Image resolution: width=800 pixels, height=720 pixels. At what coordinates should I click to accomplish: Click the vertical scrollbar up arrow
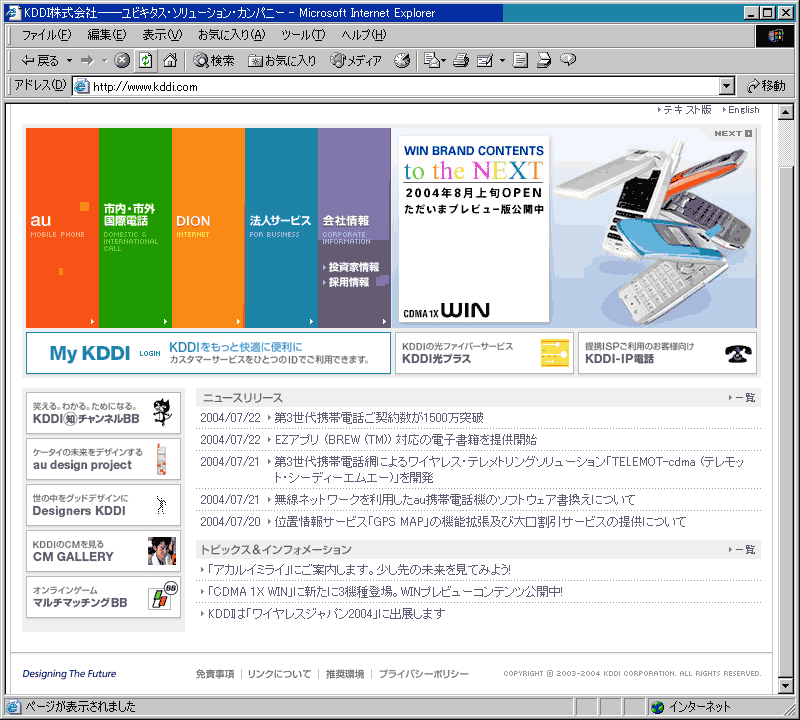pos(786,111)
